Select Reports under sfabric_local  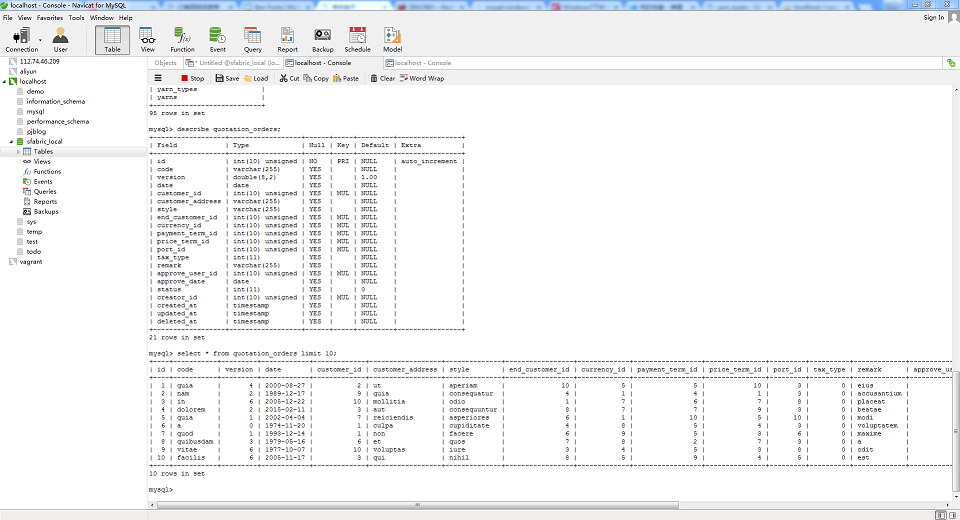coord(45,202)
